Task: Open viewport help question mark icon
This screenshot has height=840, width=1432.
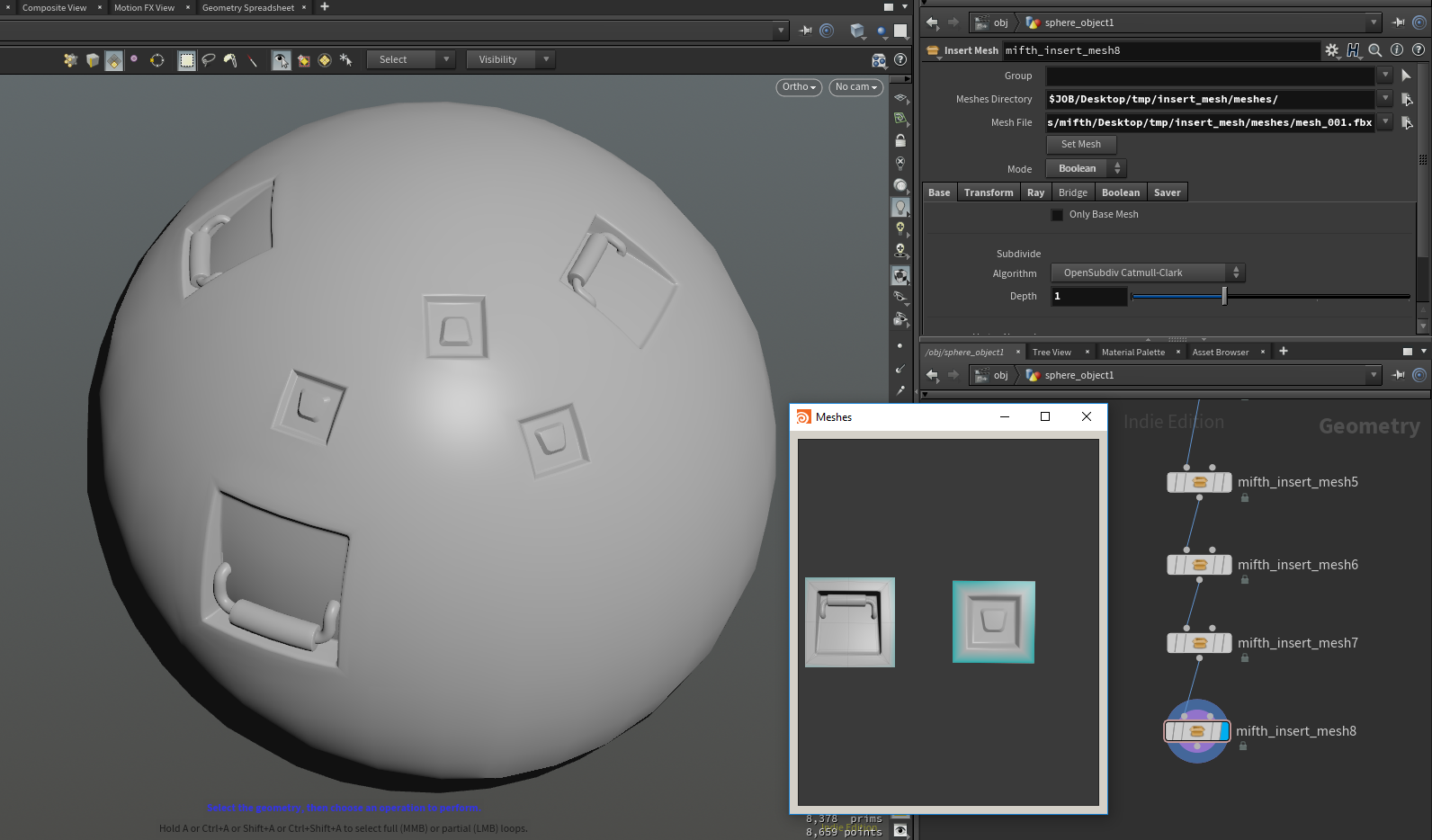Action: point(900,59)
